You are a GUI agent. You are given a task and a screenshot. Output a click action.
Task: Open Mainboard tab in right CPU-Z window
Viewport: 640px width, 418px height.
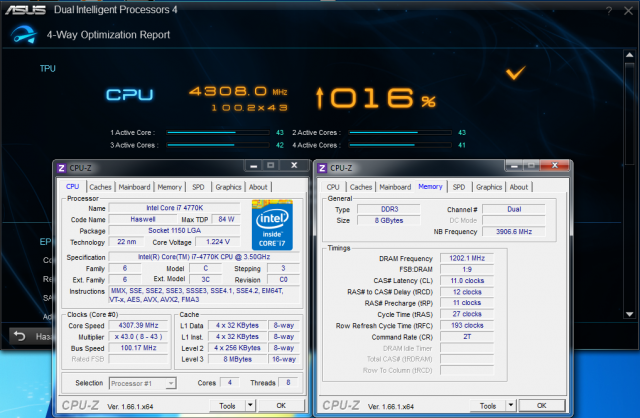[395, 187]
